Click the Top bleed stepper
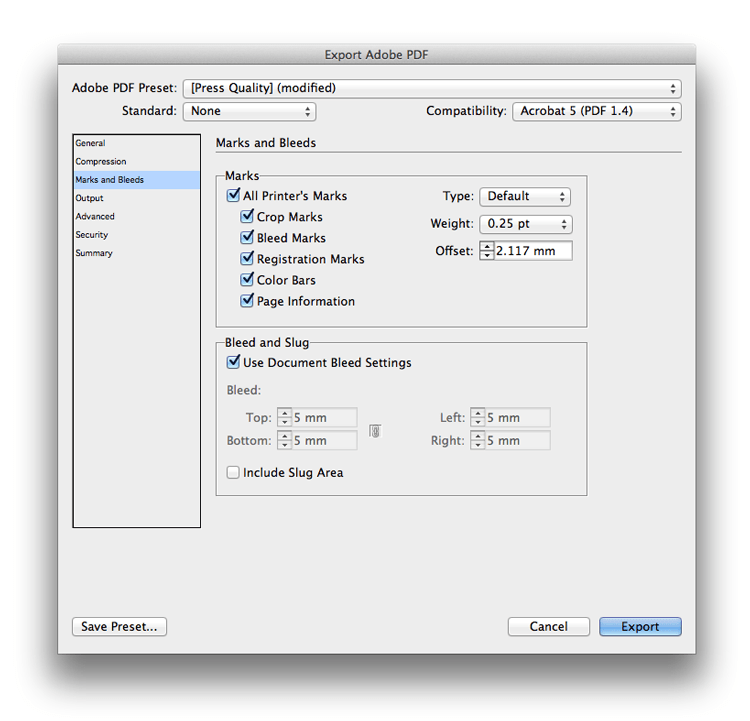The width and height of the screenshot is (750, 721). coord(285,417)
